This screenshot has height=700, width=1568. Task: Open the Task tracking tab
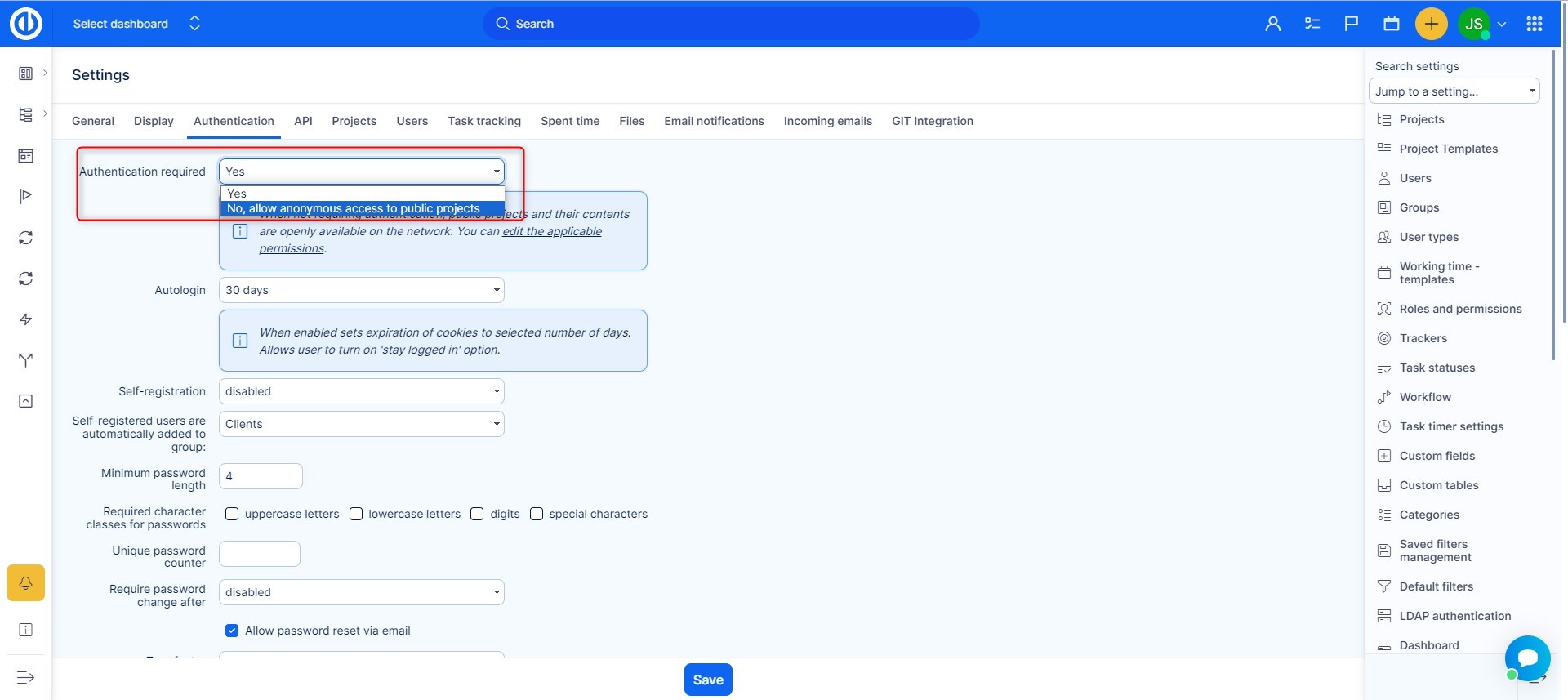pos(484,121)
